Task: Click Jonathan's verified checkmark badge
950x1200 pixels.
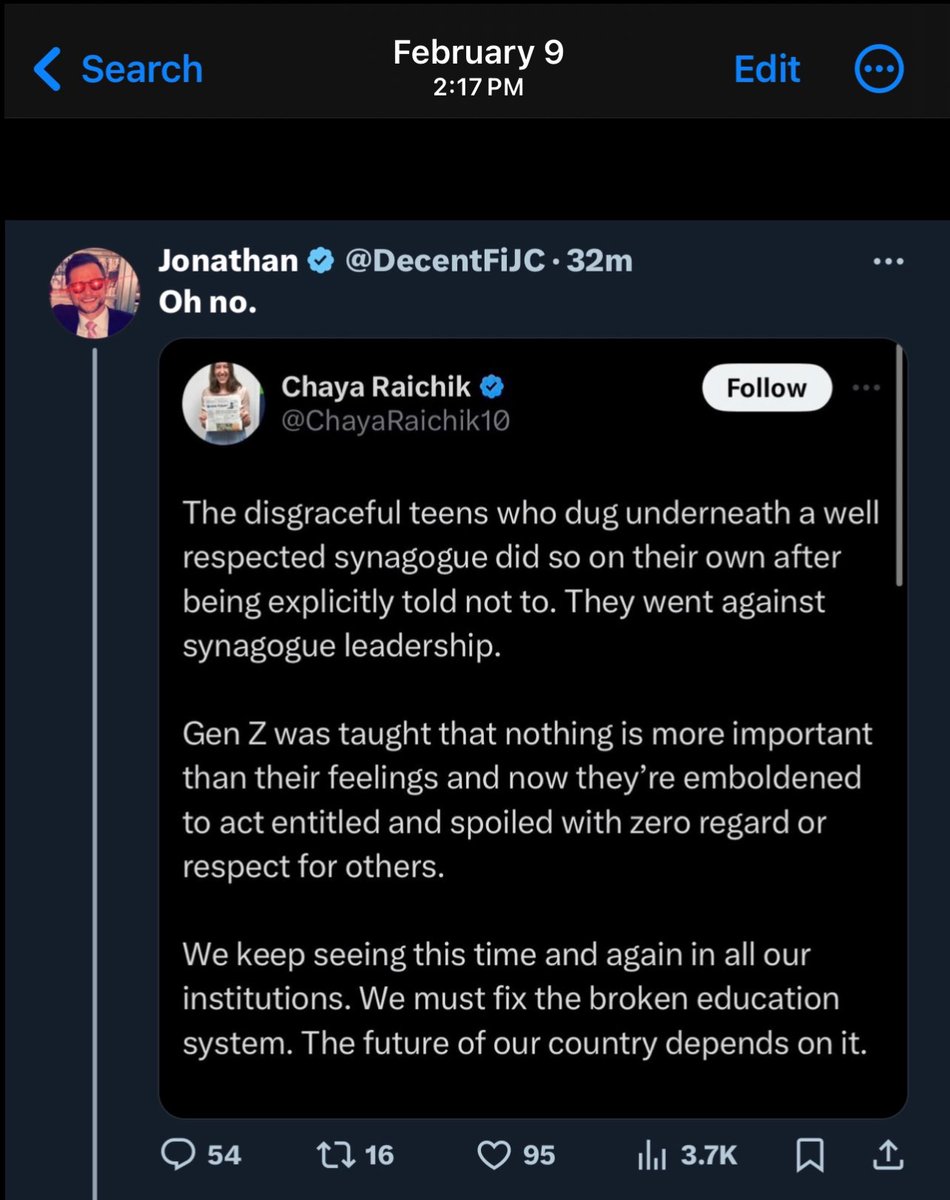Action: tap(321, 262)
